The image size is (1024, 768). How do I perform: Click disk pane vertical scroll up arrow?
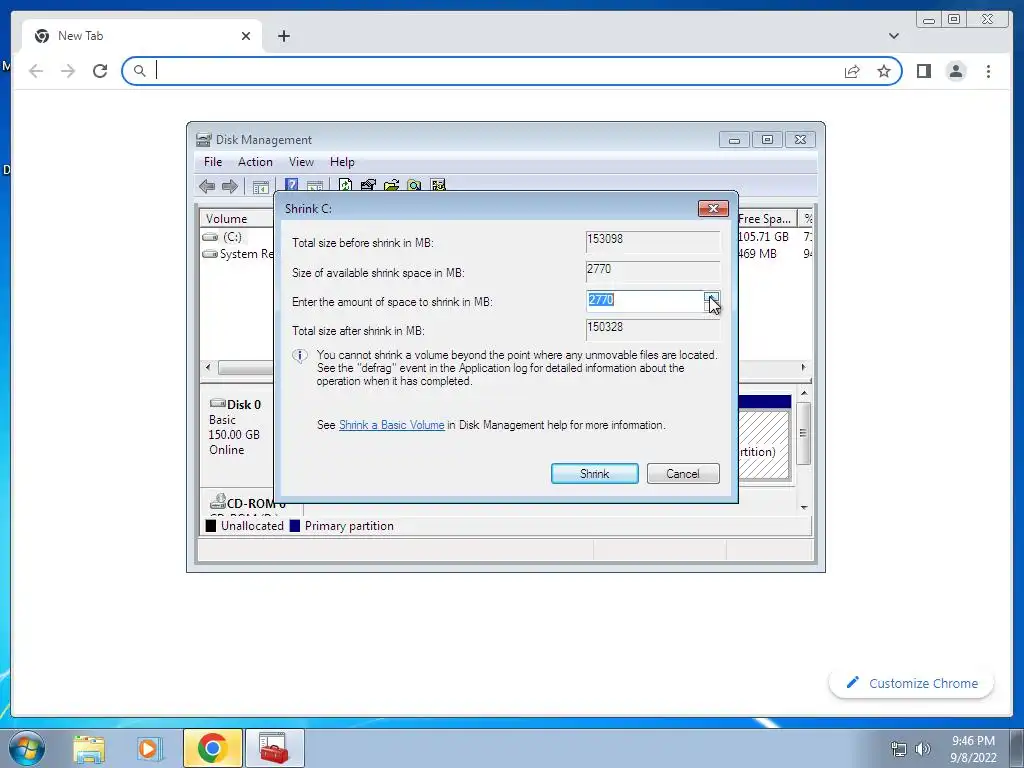coord(804,393)
